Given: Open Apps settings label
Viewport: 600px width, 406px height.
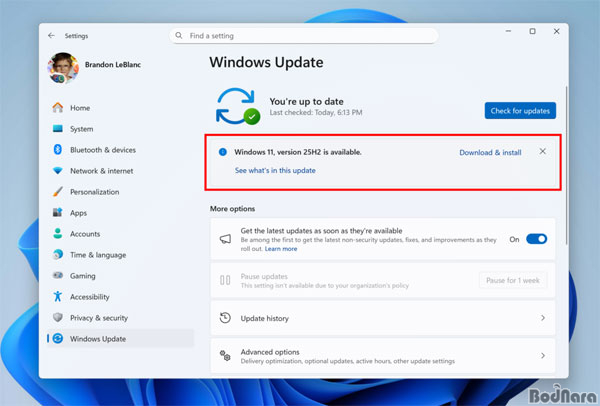Looking at the screenshot, I should coord(78,213).
